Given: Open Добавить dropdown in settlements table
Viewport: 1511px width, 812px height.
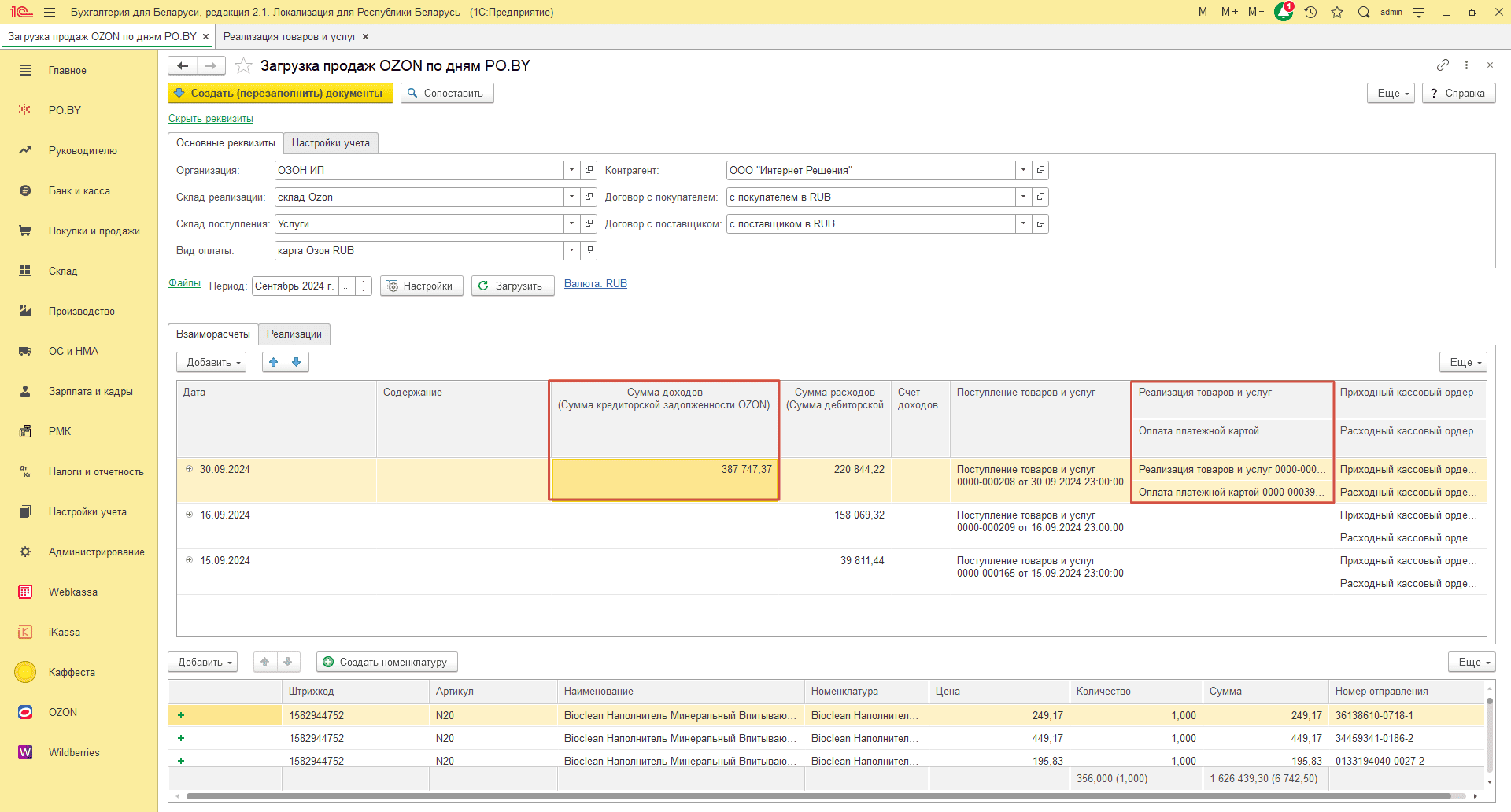Looking at the screenshot, I should pos(212,363).
